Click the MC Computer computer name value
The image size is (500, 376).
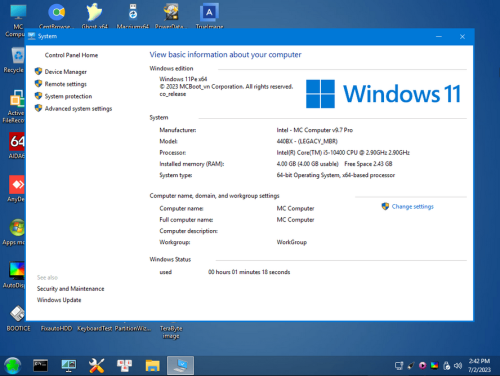[x=295, y=208]
